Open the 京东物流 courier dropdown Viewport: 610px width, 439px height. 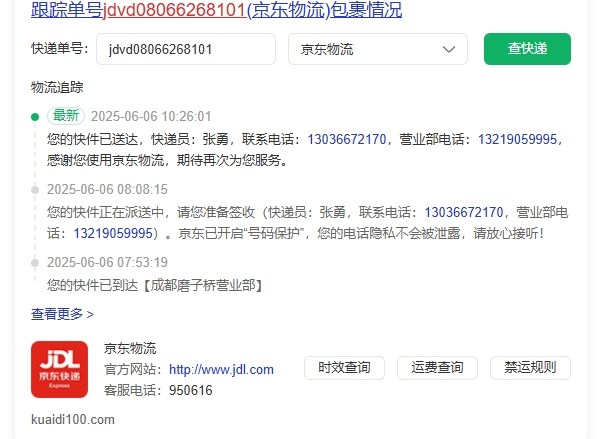coord(378,49)
